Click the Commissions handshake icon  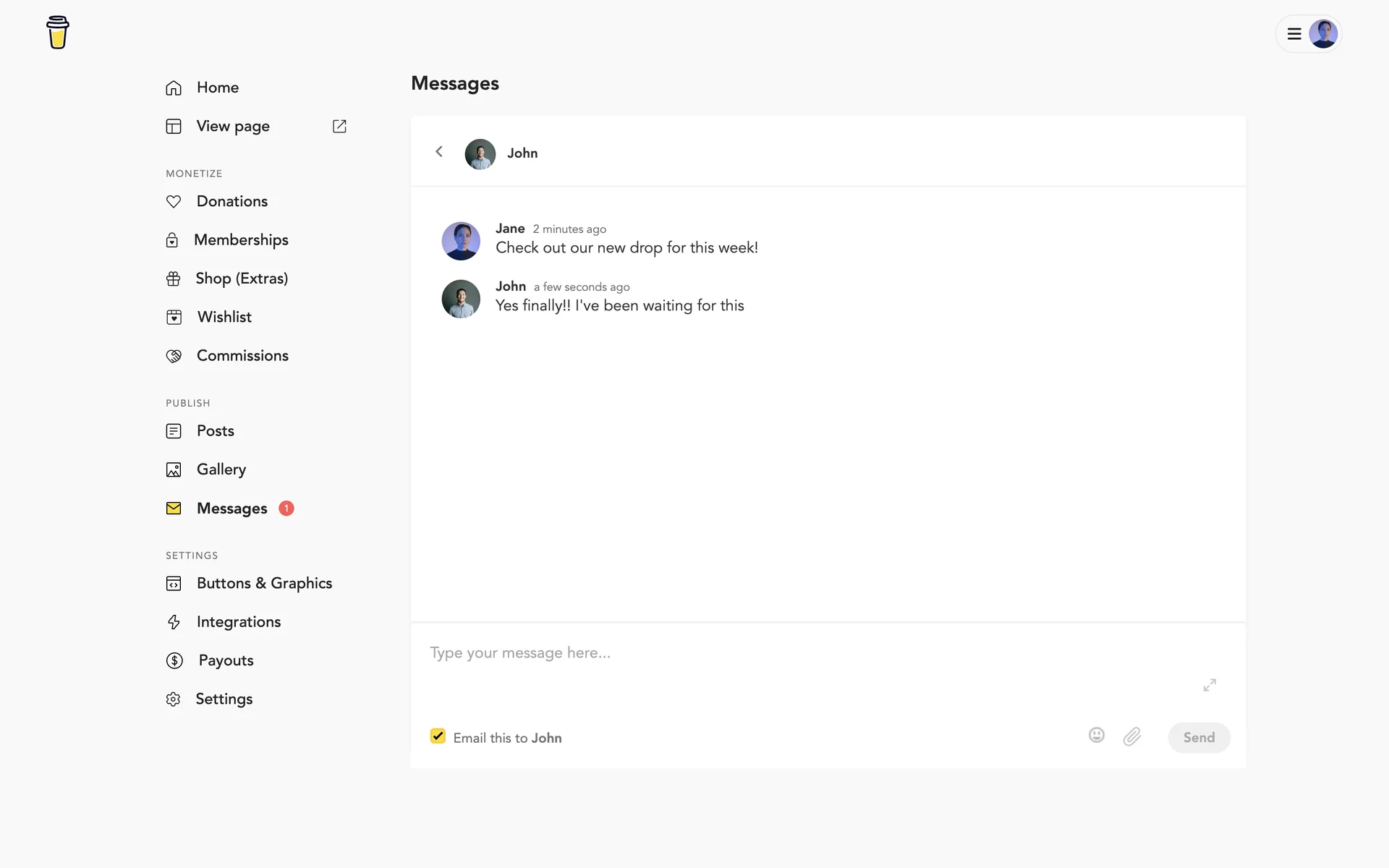(x=174, y=356)
